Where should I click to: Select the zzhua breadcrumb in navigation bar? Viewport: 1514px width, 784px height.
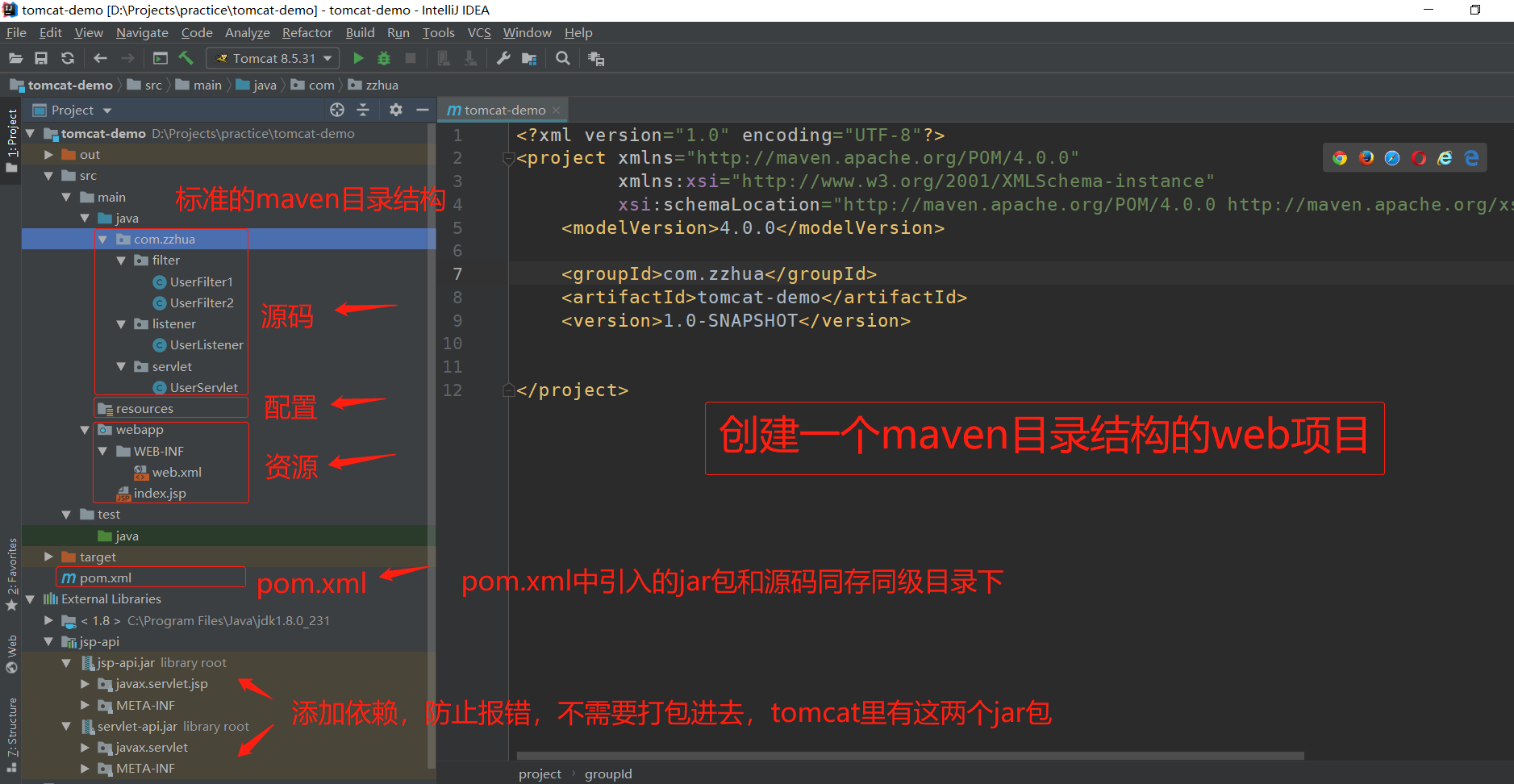373,85
